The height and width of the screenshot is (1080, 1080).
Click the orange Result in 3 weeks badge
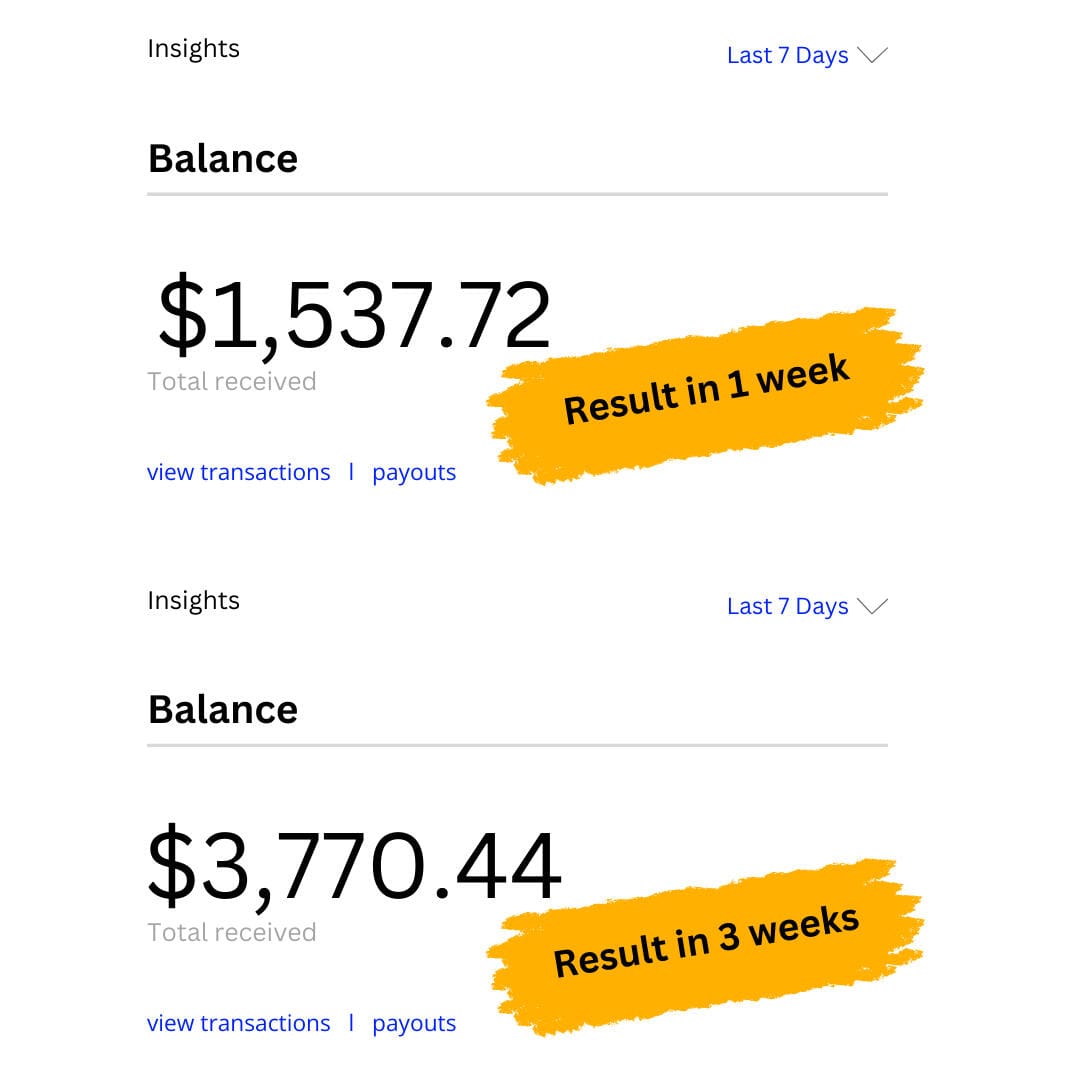tap(706, 944)
